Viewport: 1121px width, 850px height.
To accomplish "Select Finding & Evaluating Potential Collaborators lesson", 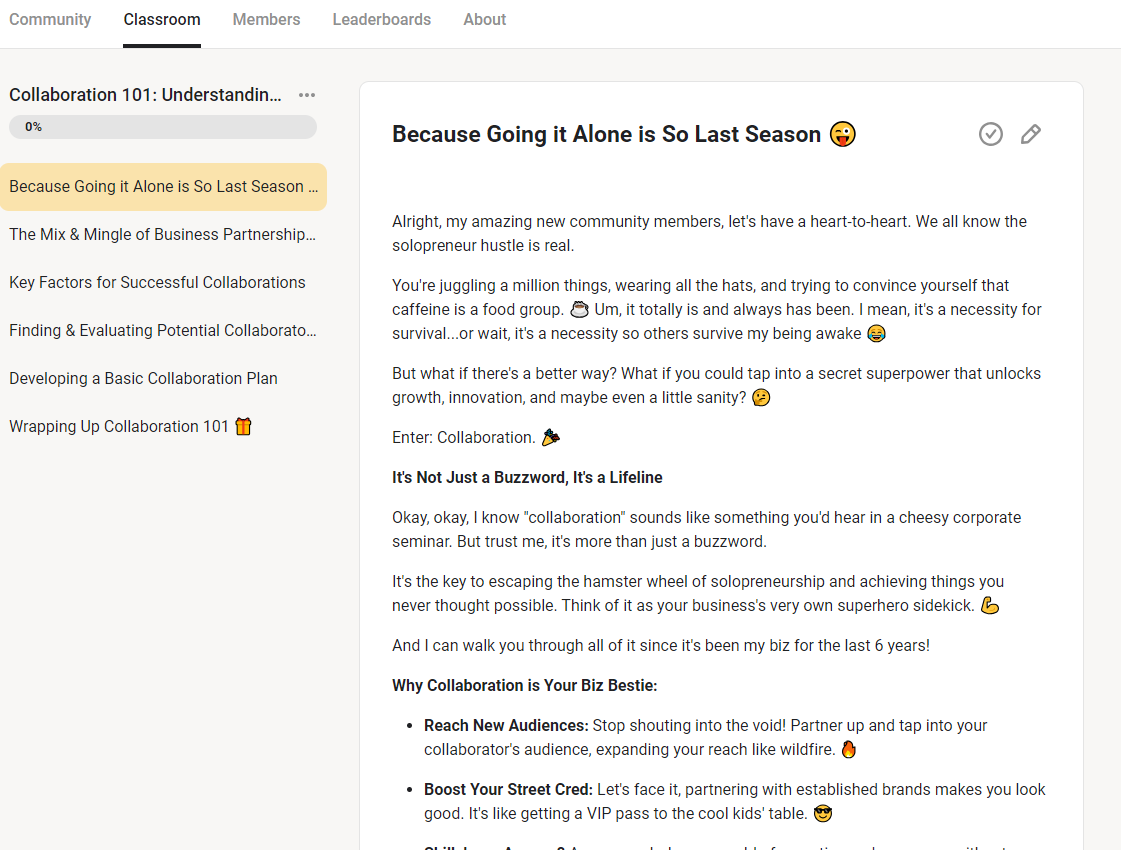I will click(x=162, y=330).
